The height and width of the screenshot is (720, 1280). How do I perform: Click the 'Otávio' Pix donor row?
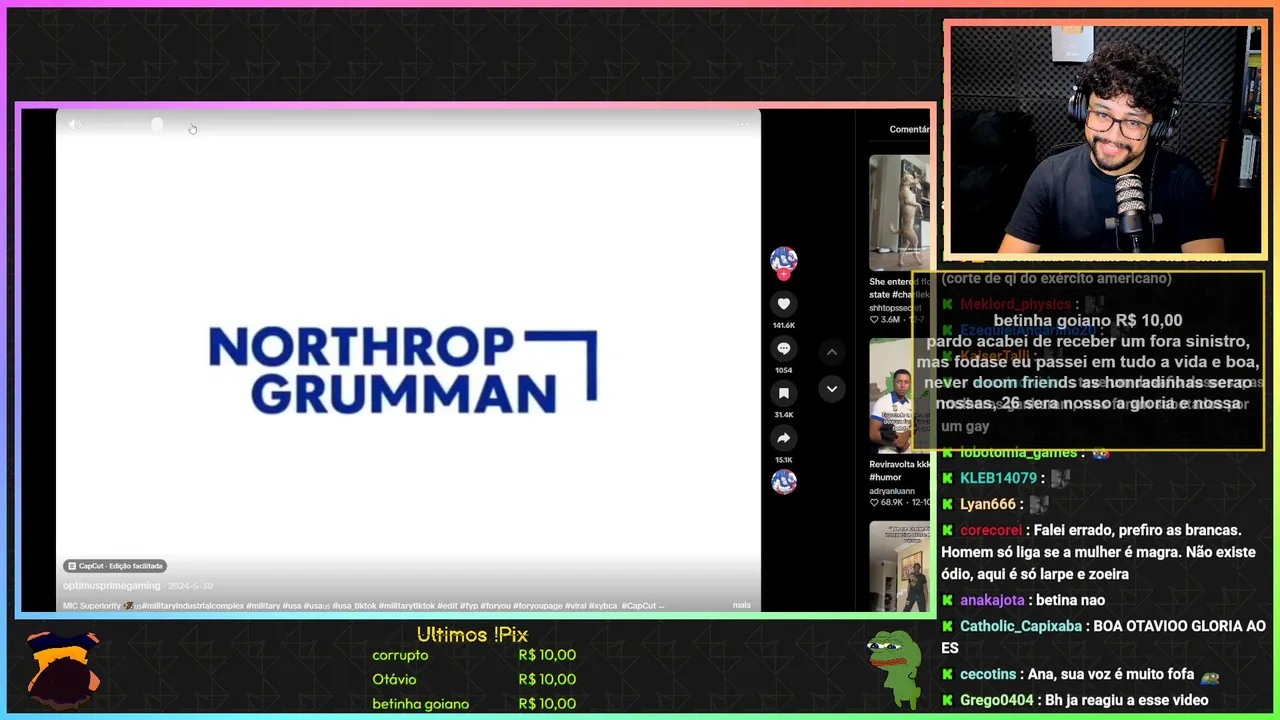474,680
